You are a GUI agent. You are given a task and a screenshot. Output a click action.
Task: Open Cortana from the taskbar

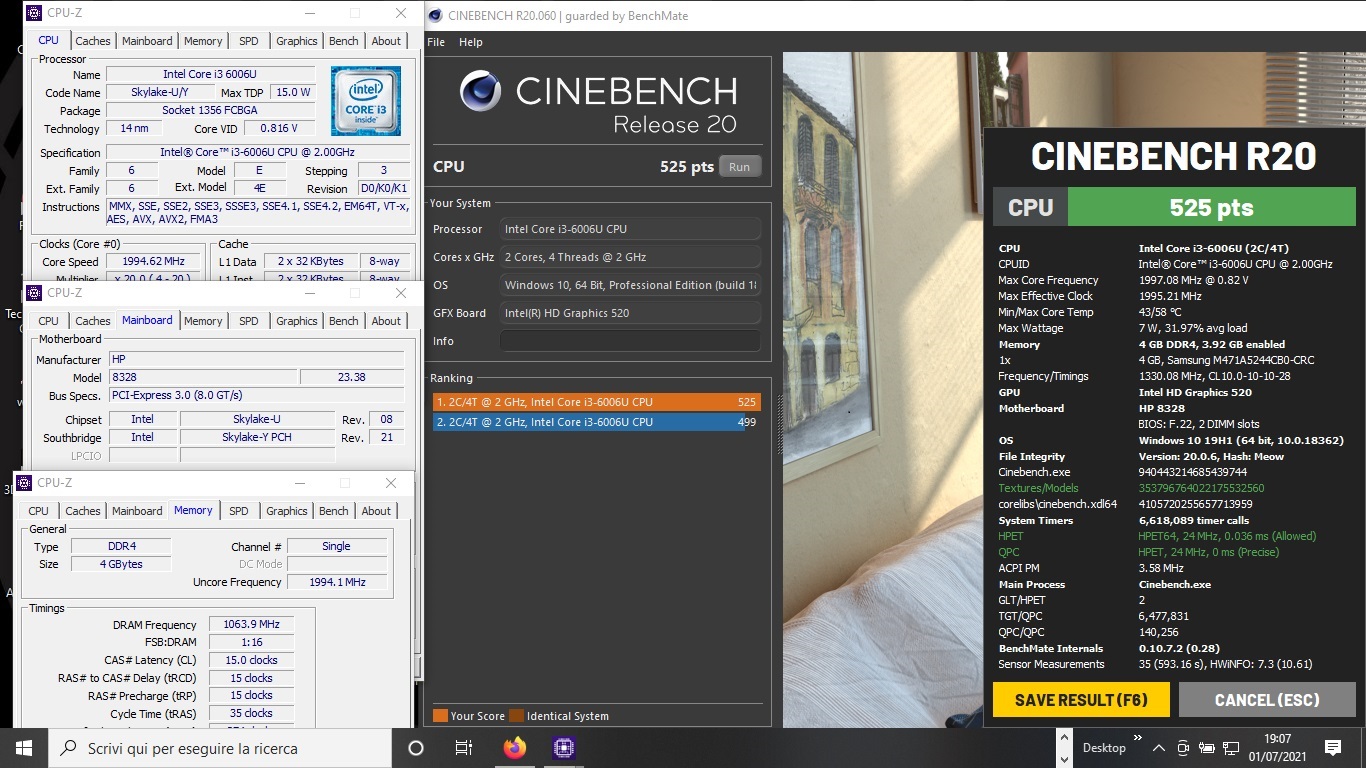(416, 747)
